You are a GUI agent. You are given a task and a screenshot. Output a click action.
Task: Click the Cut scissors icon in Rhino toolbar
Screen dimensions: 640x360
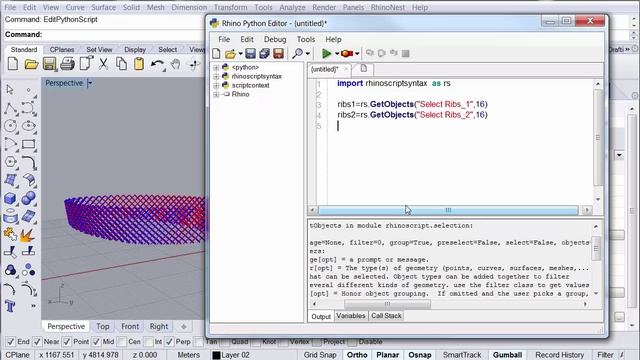[103, 64]
